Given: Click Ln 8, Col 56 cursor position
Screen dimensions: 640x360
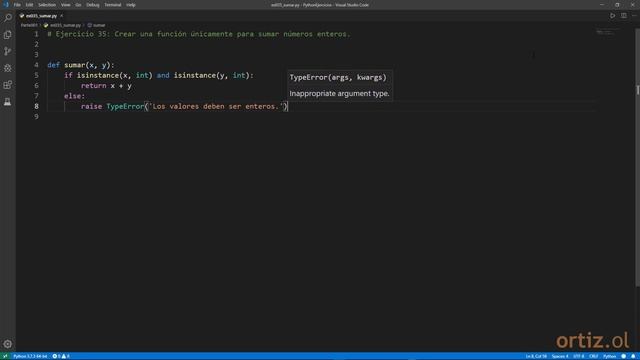Looking at the screenshot, I should click(536, 356).
